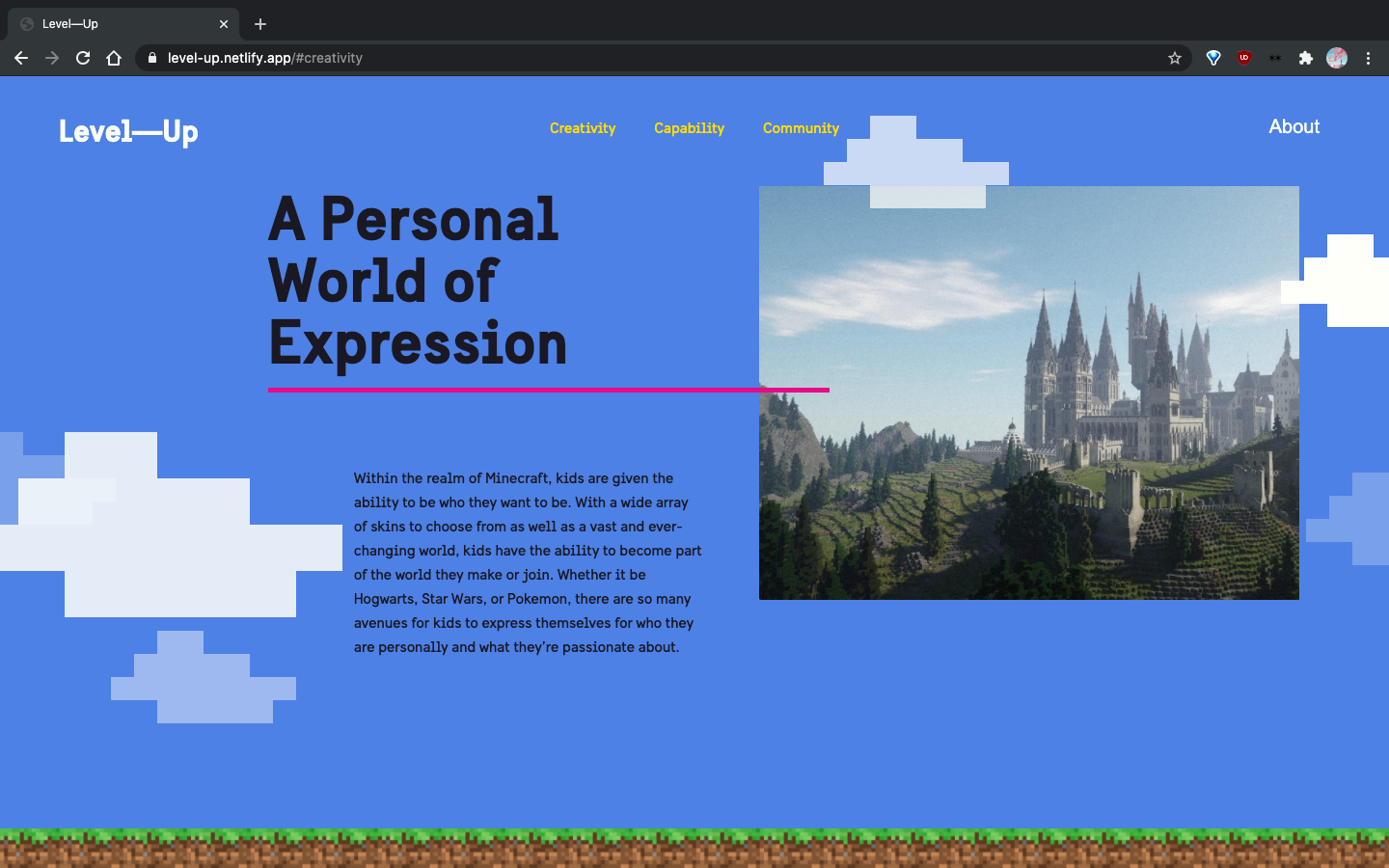This screenshot has width=1389, height=868.
Task: Jump to the Creativity section
Action: coord(583,128)
